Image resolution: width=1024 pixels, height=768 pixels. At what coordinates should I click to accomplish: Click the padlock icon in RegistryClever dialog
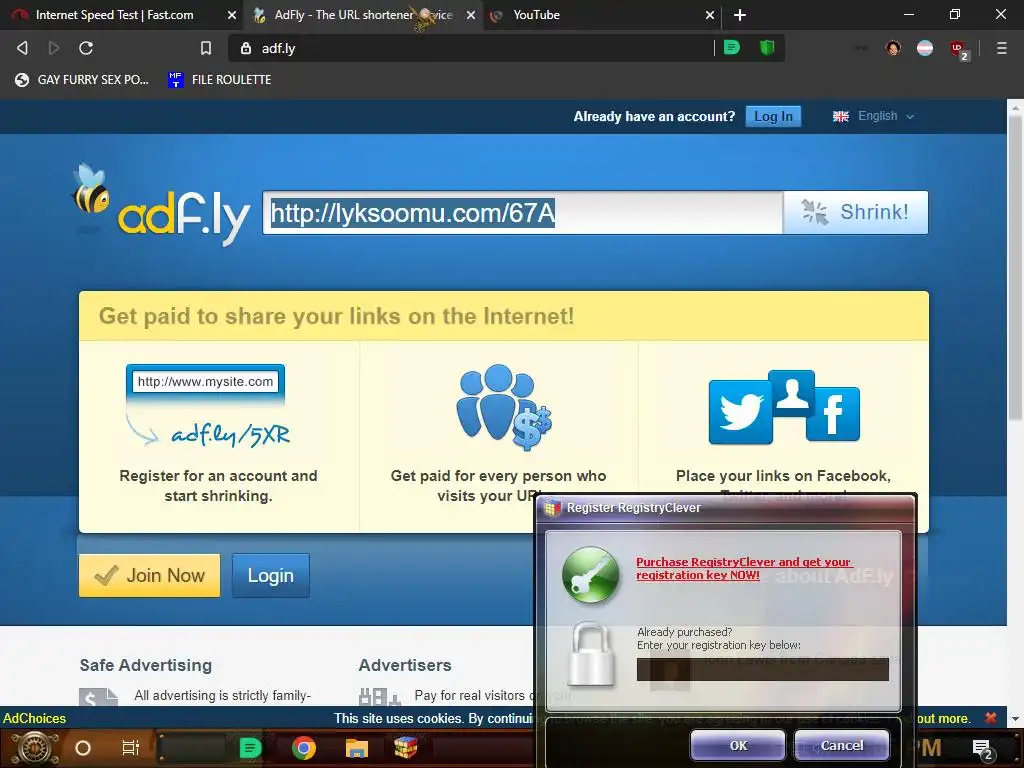coord(591,654)
